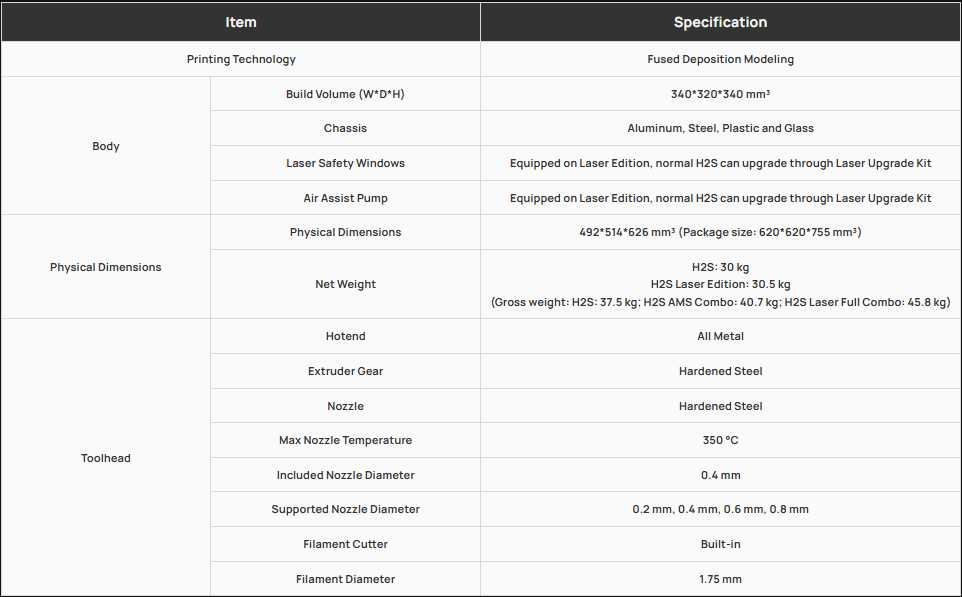Click the Net Weight label
Screen dimensions: 962x597
click(x=345, y=284)
